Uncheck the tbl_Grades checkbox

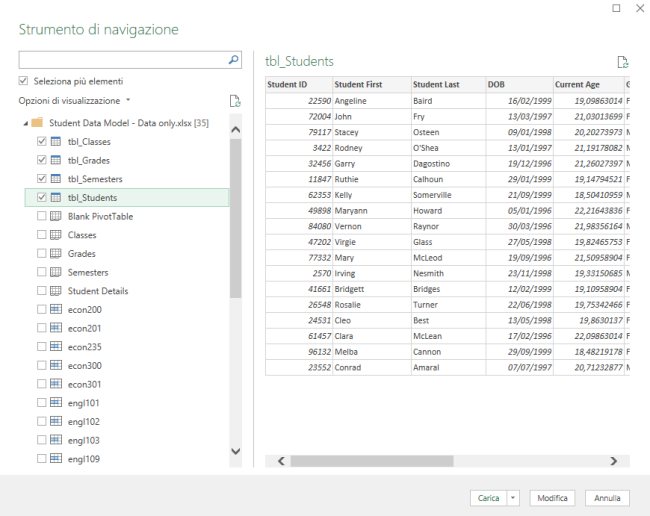click(x=41, y=160)
